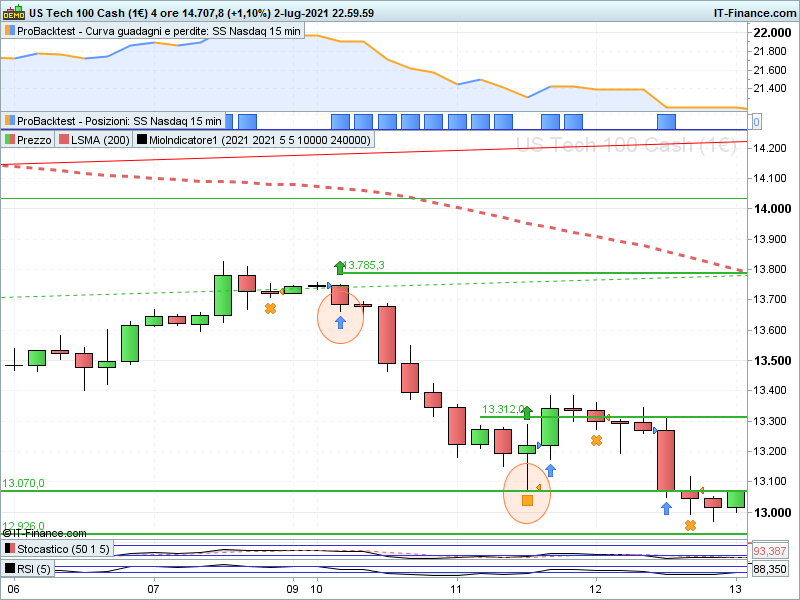Click the Stocastico value 93,387
The image size is (800, 600).
point(769,551)
